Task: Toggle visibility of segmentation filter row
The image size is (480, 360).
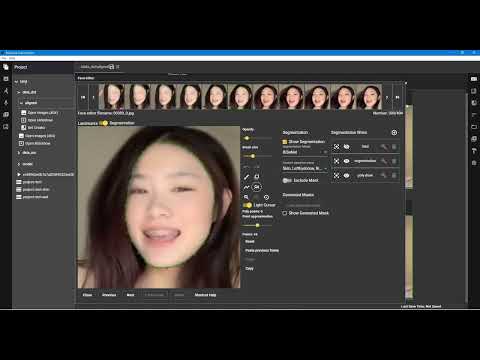Action: [347, 161]
